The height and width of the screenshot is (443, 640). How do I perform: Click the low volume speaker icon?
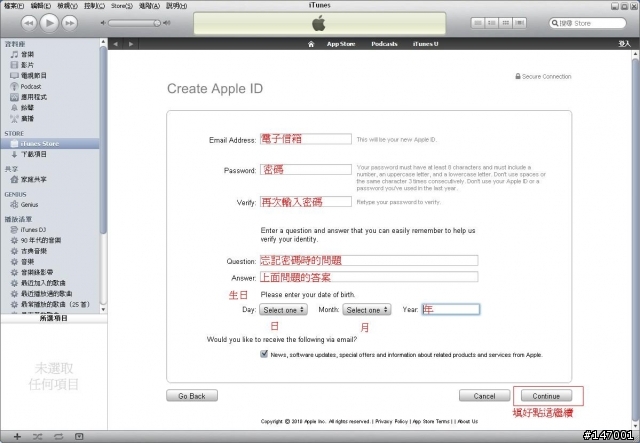(x=103, y=23)
